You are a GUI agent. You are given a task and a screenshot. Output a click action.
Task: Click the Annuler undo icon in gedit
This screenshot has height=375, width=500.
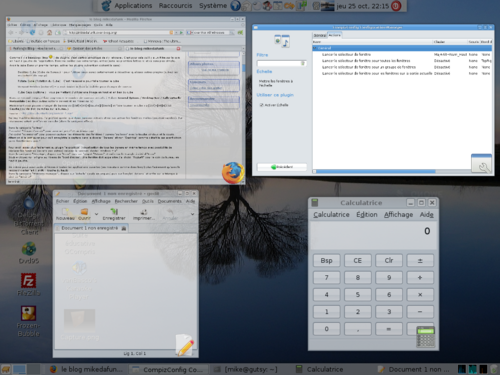[x=170, y=211]
